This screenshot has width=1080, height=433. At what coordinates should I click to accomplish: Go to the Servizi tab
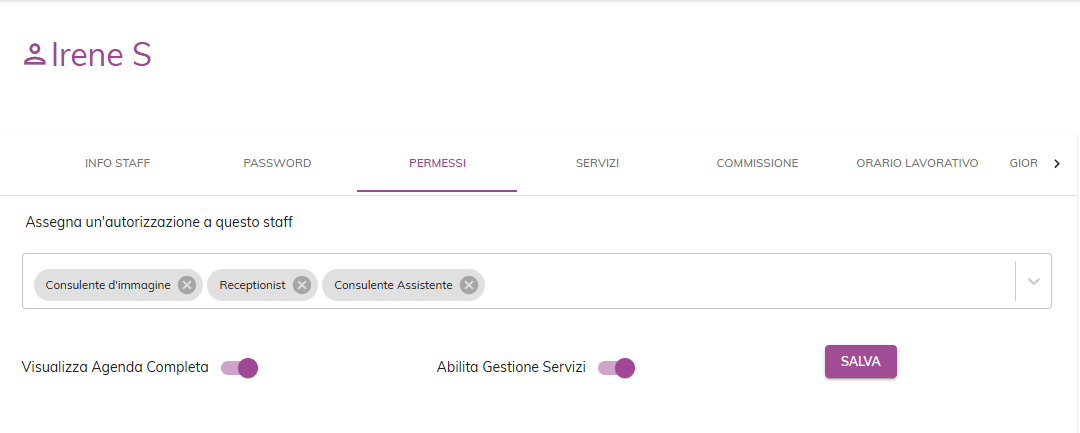(x=597, y=163)
